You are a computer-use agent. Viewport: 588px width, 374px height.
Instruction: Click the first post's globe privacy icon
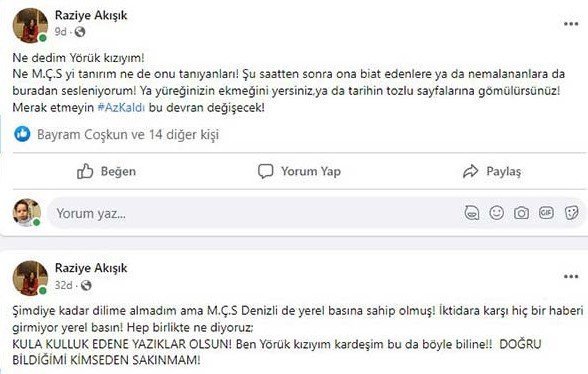point(80,32)
